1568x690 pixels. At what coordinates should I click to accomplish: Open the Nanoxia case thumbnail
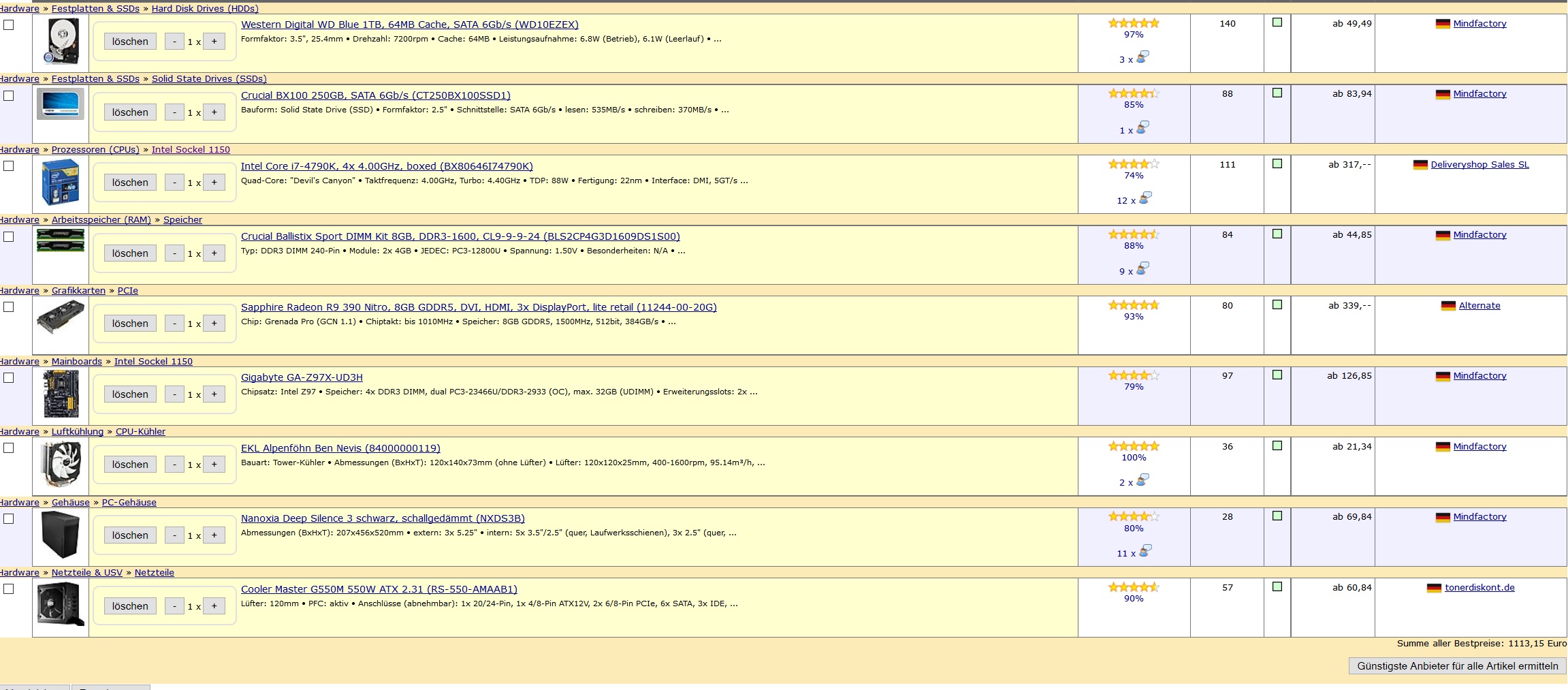pyautogui.click(x=60, y=535)
